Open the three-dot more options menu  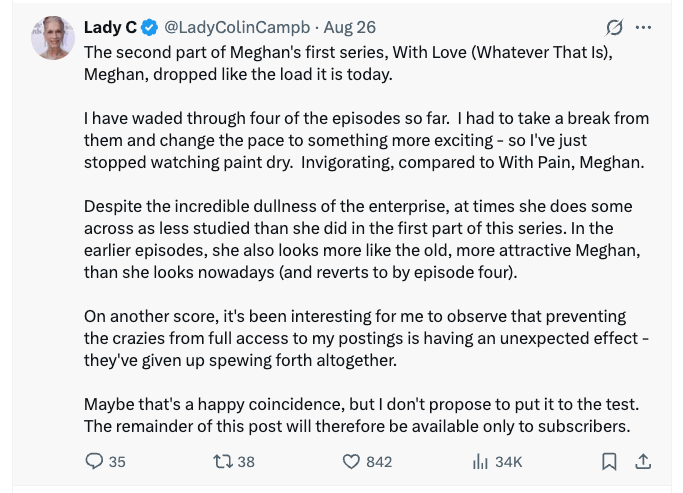643,26
